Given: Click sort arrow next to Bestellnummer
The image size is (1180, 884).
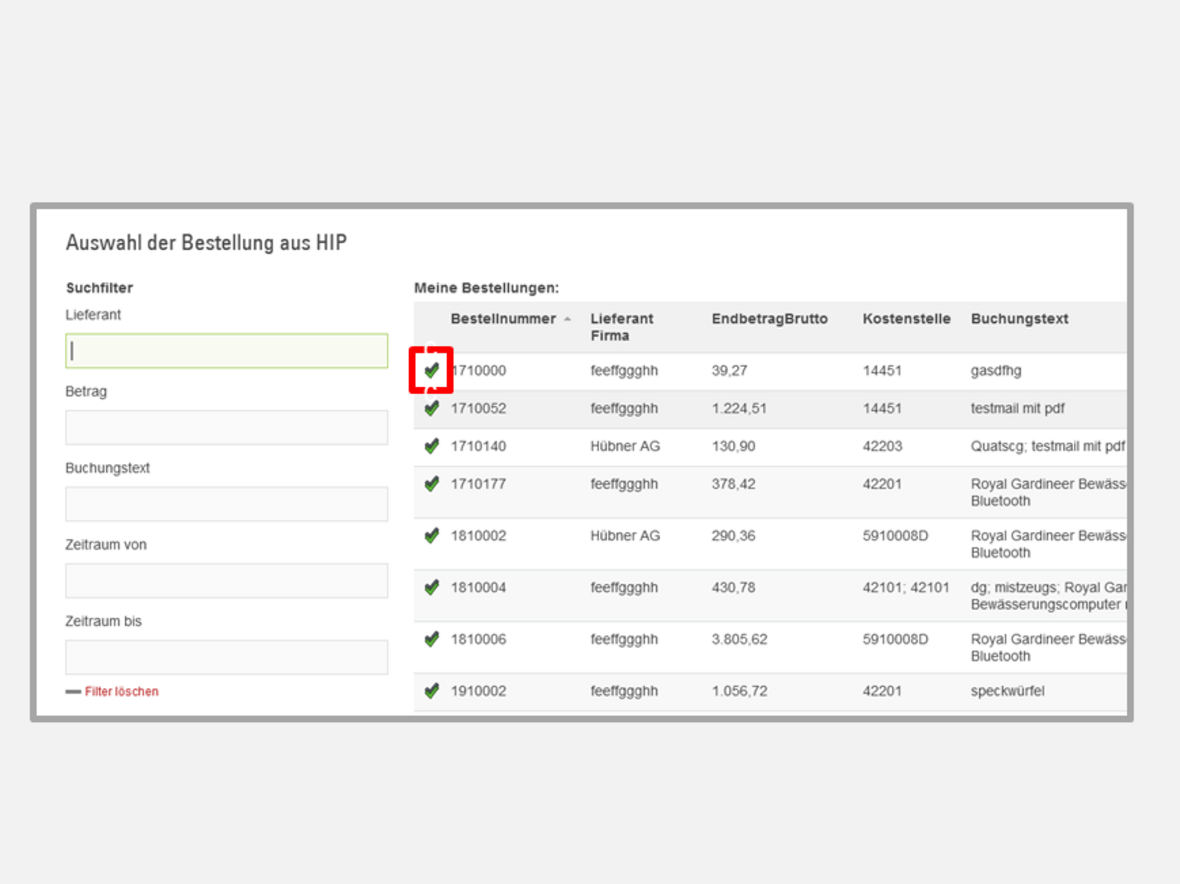Looking at the screenshot, I should click(x=568, y=320).
